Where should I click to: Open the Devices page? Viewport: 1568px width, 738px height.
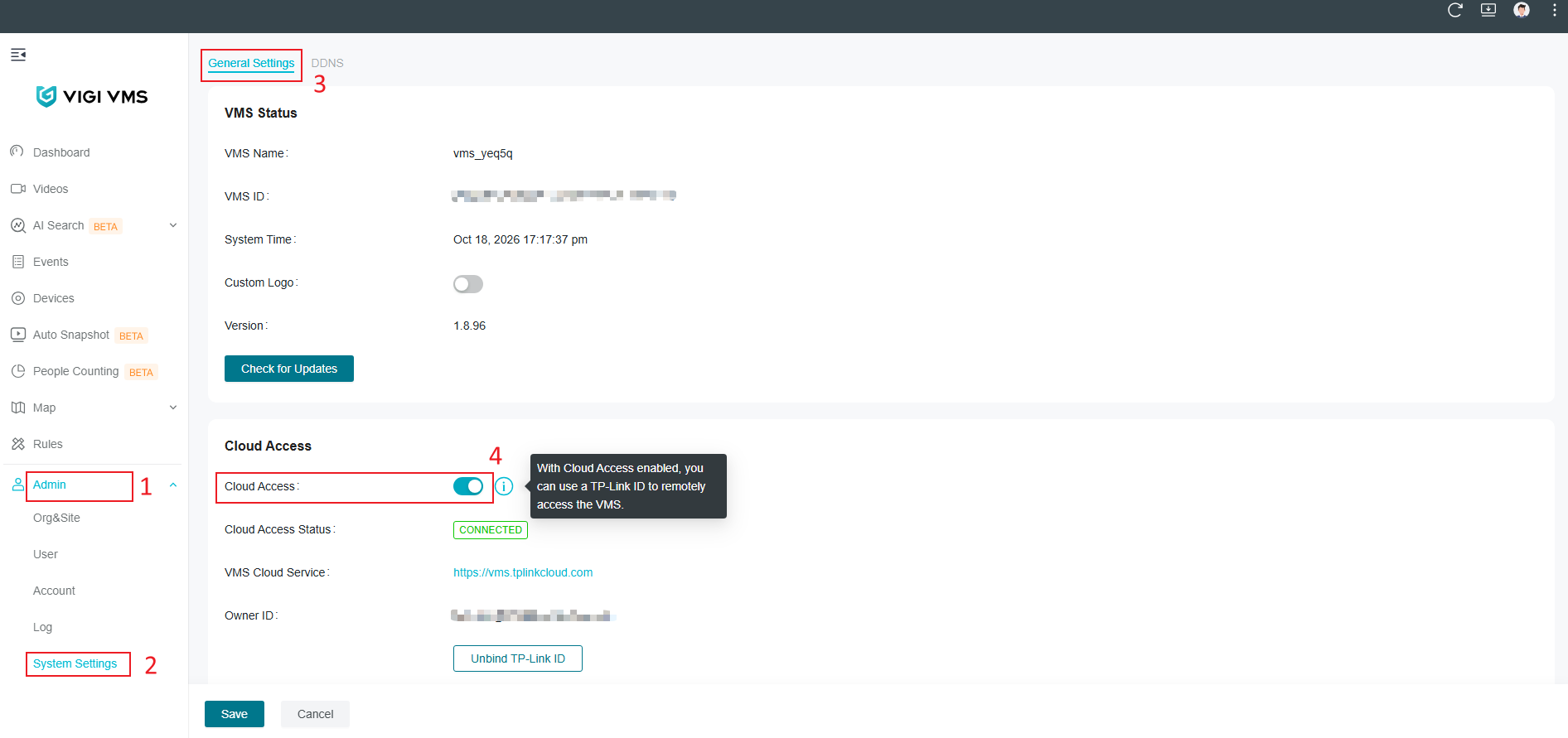54,298
